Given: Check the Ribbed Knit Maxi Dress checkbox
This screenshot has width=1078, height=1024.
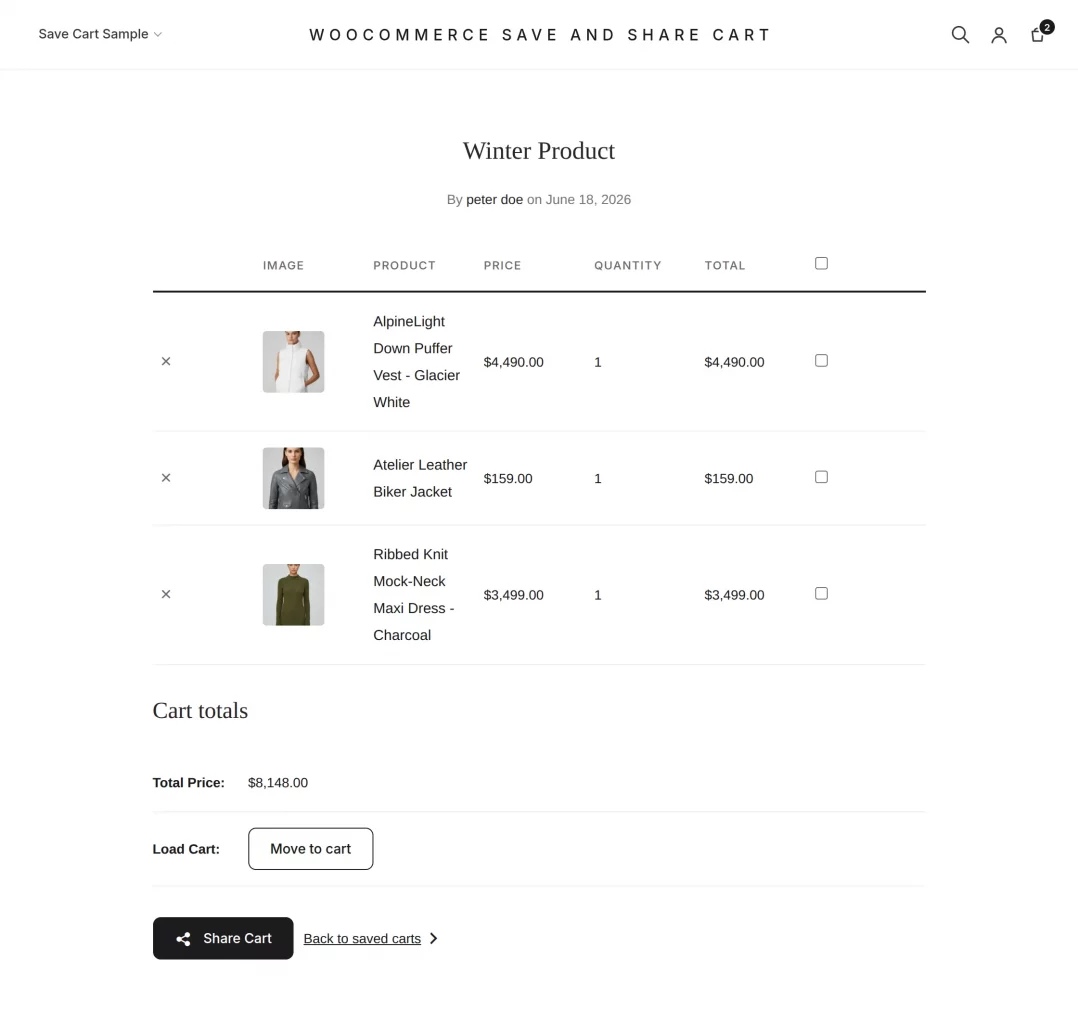Looking at the screenshot, I should pos(821,593).
